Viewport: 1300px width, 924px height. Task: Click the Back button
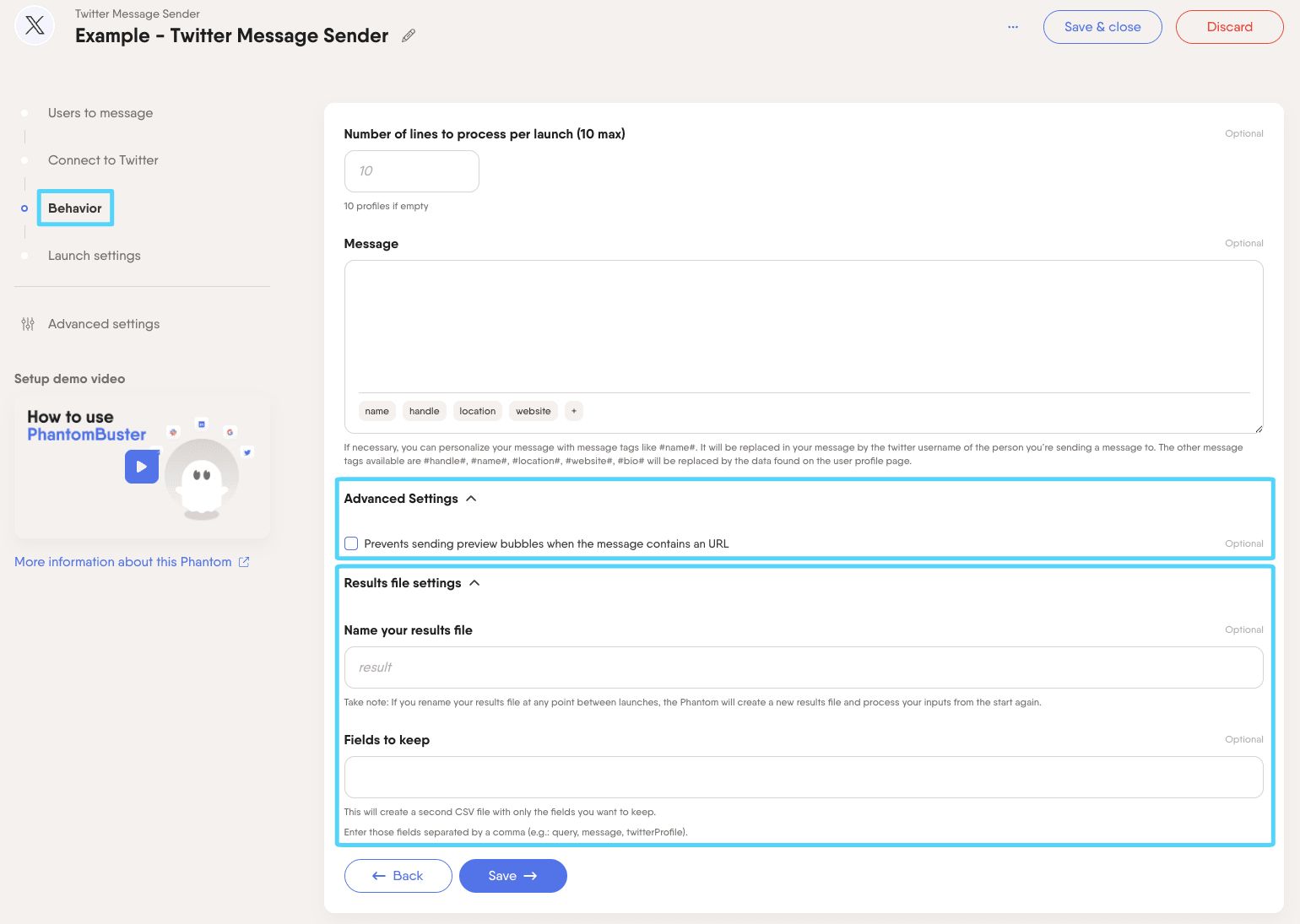coord(398,876)
